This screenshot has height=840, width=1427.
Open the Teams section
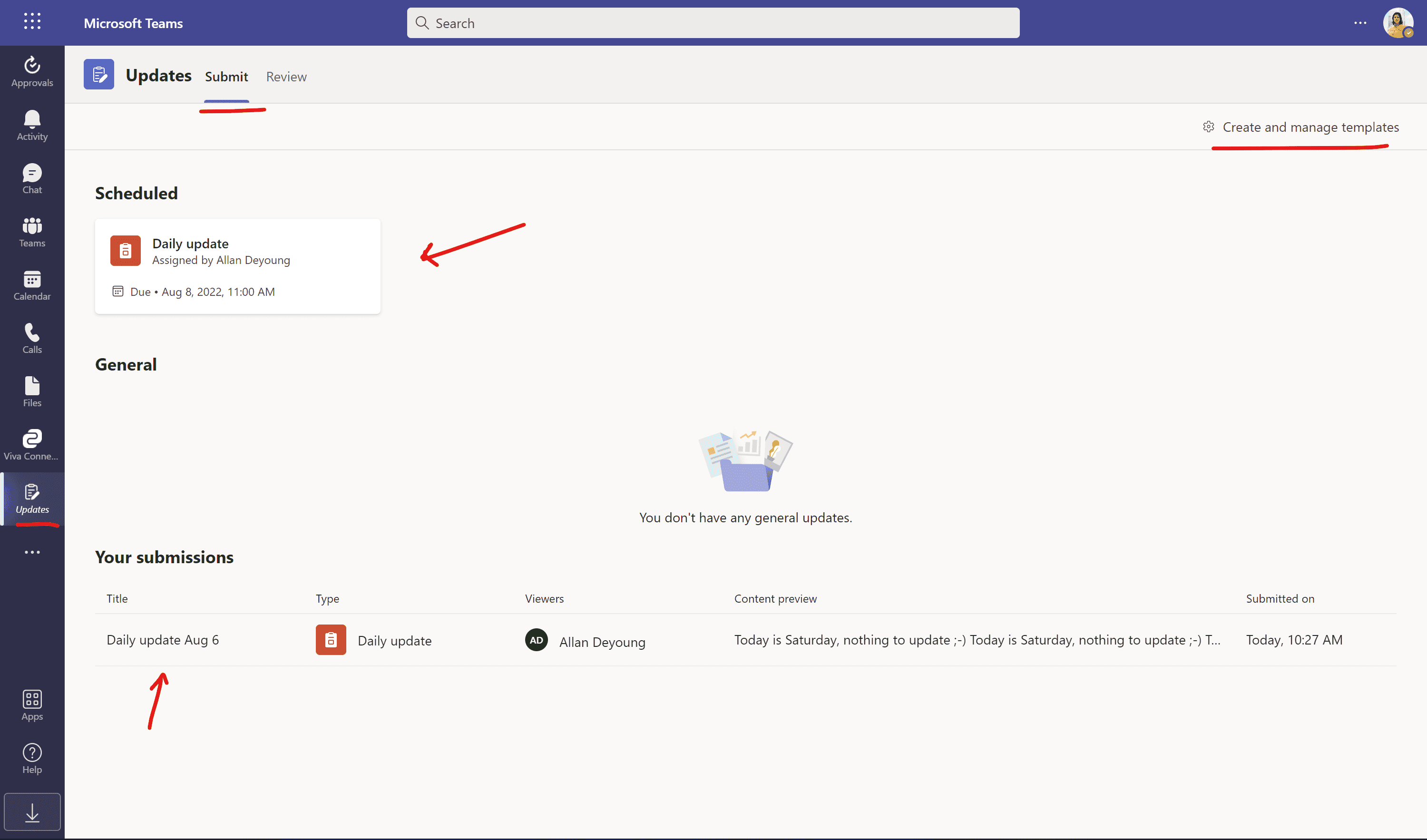tap(32, 232)
